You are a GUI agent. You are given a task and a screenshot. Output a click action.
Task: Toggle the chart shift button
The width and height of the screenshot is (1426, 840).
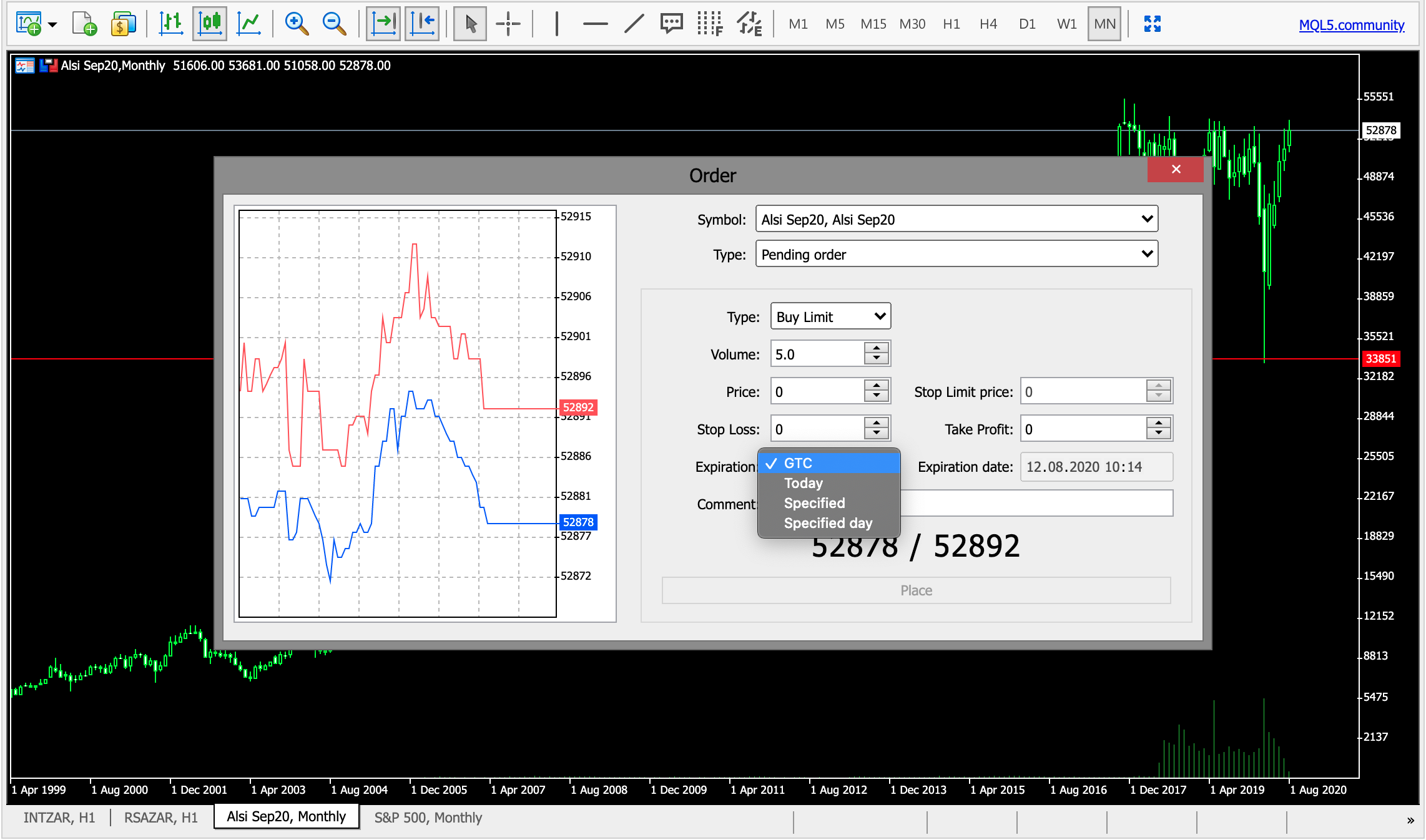click(x=422, y=24)
